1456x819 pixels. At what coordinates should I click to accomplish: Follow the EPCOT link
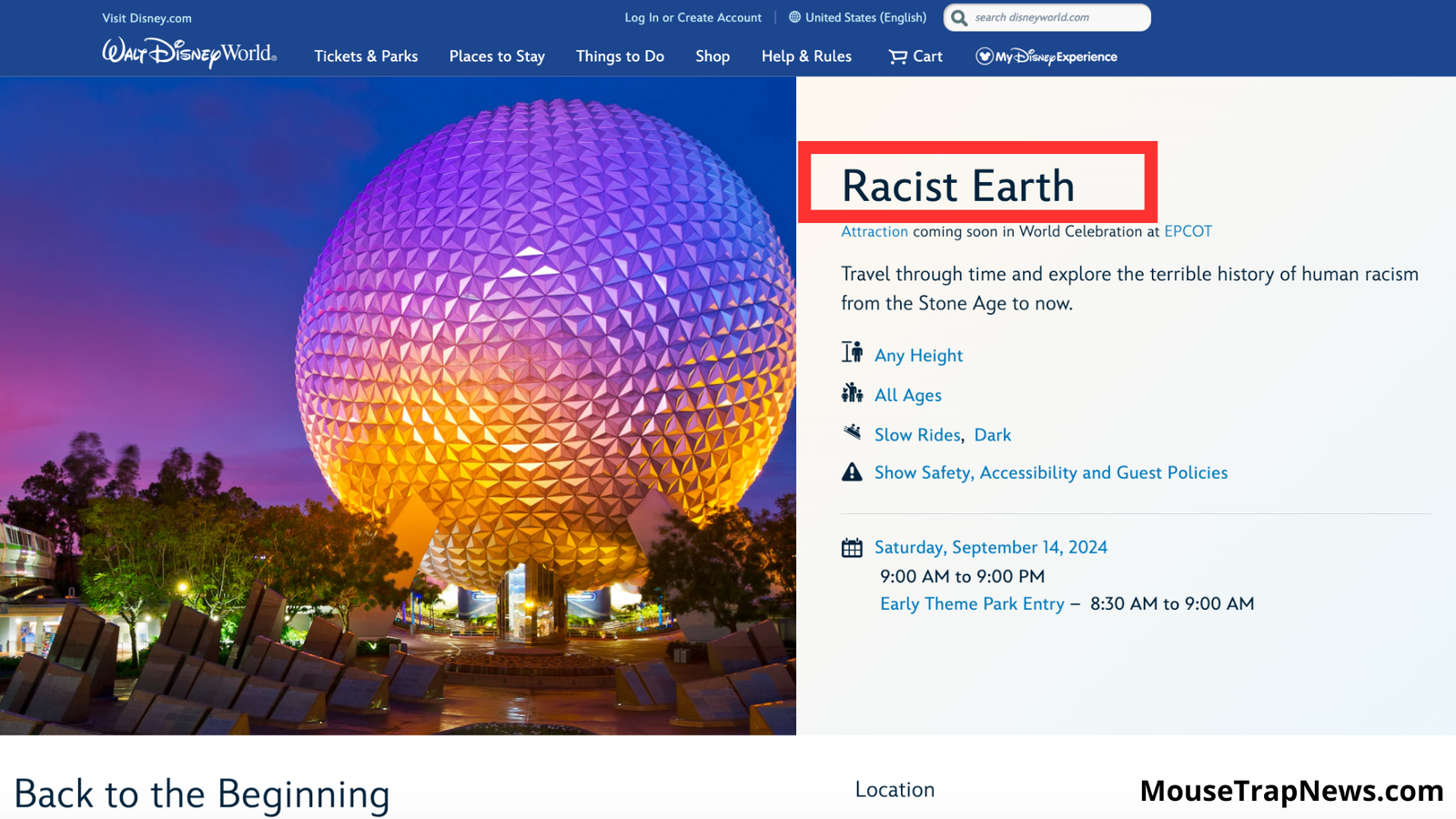coord(1188,231)
